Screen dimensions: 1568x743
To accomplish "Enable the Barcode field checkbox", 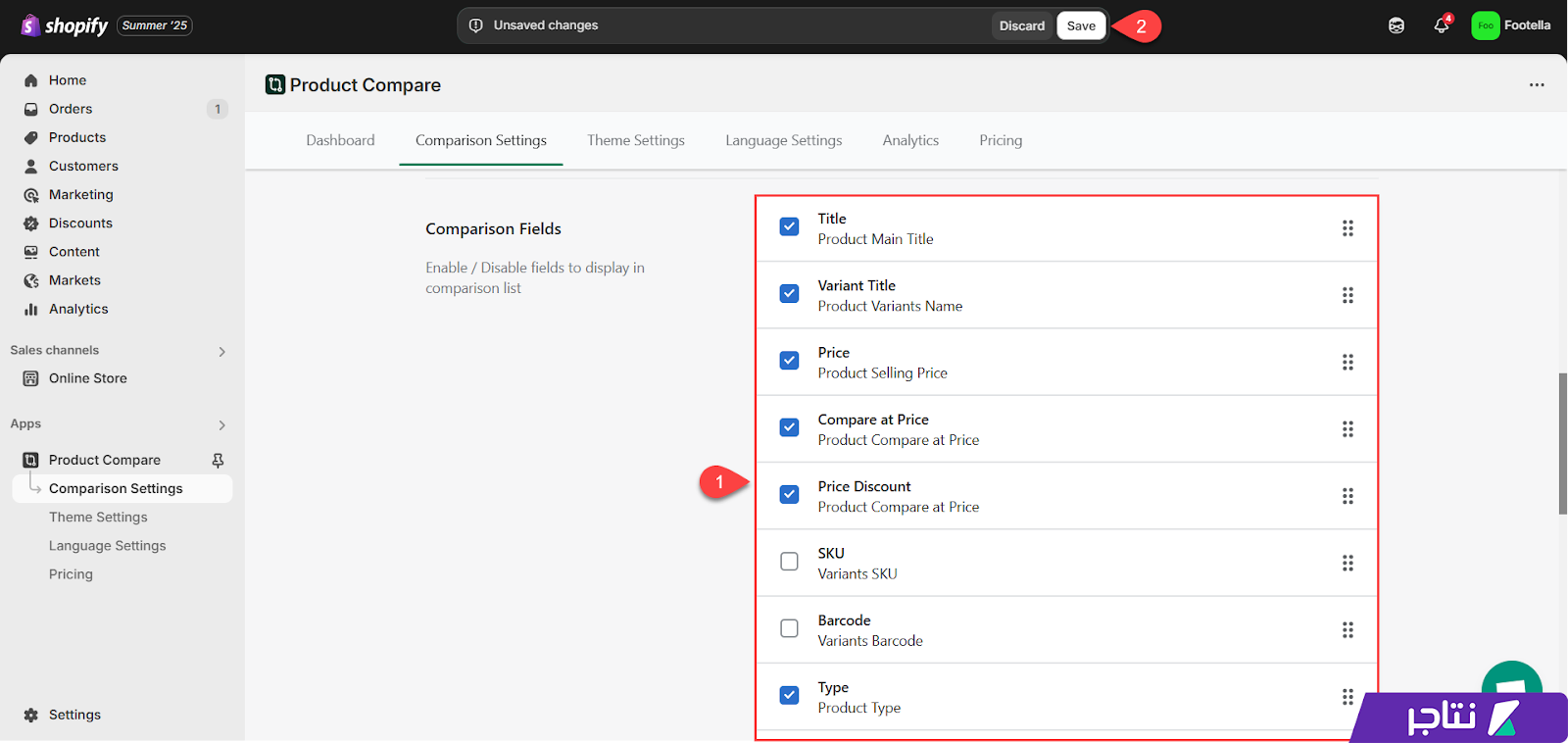I will click(789, 628).
